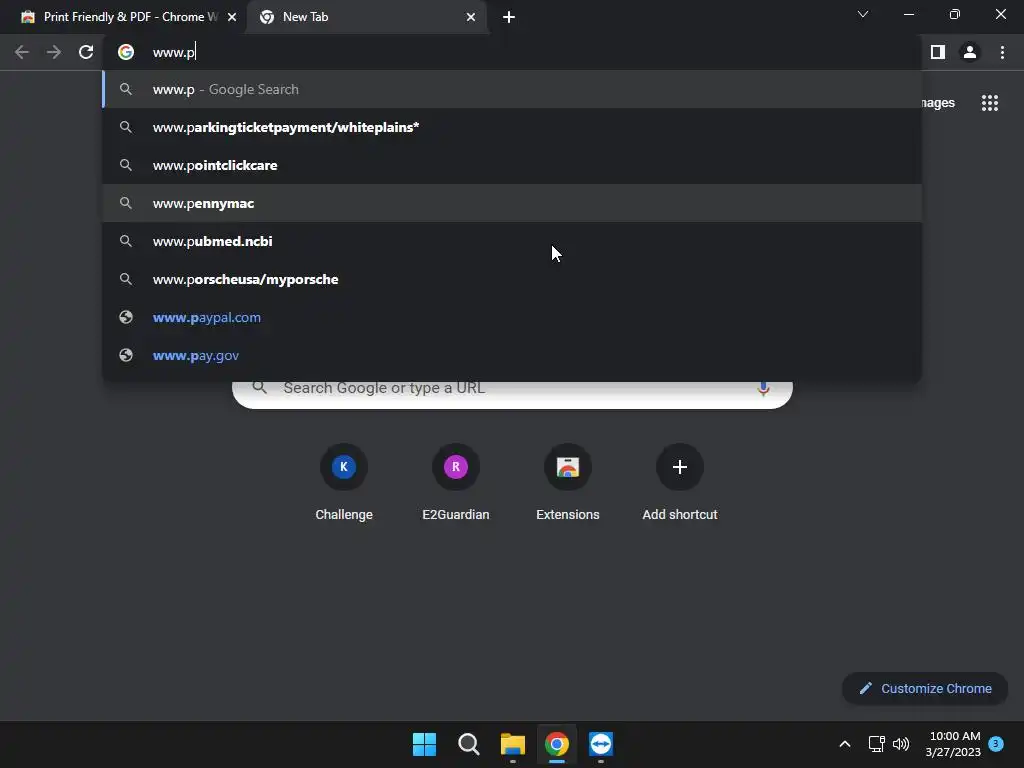Image resolution: width=1024 pixels, height=768 pixels.
Task: Close the New Tab tab
Action: (471, 17)
